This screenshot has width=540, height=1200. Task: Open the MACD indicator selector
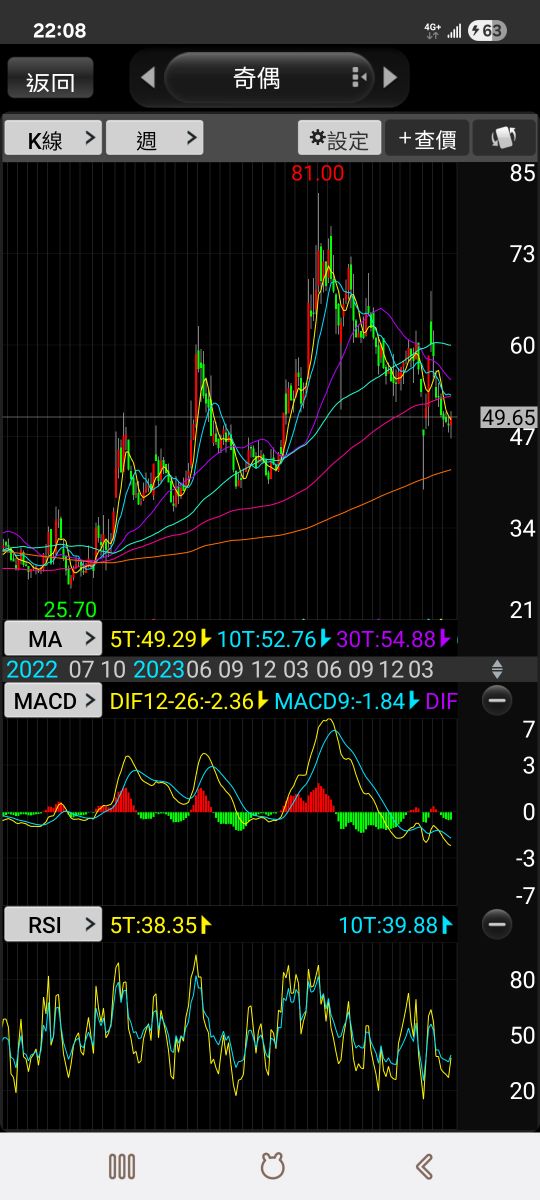coord(53,701)
